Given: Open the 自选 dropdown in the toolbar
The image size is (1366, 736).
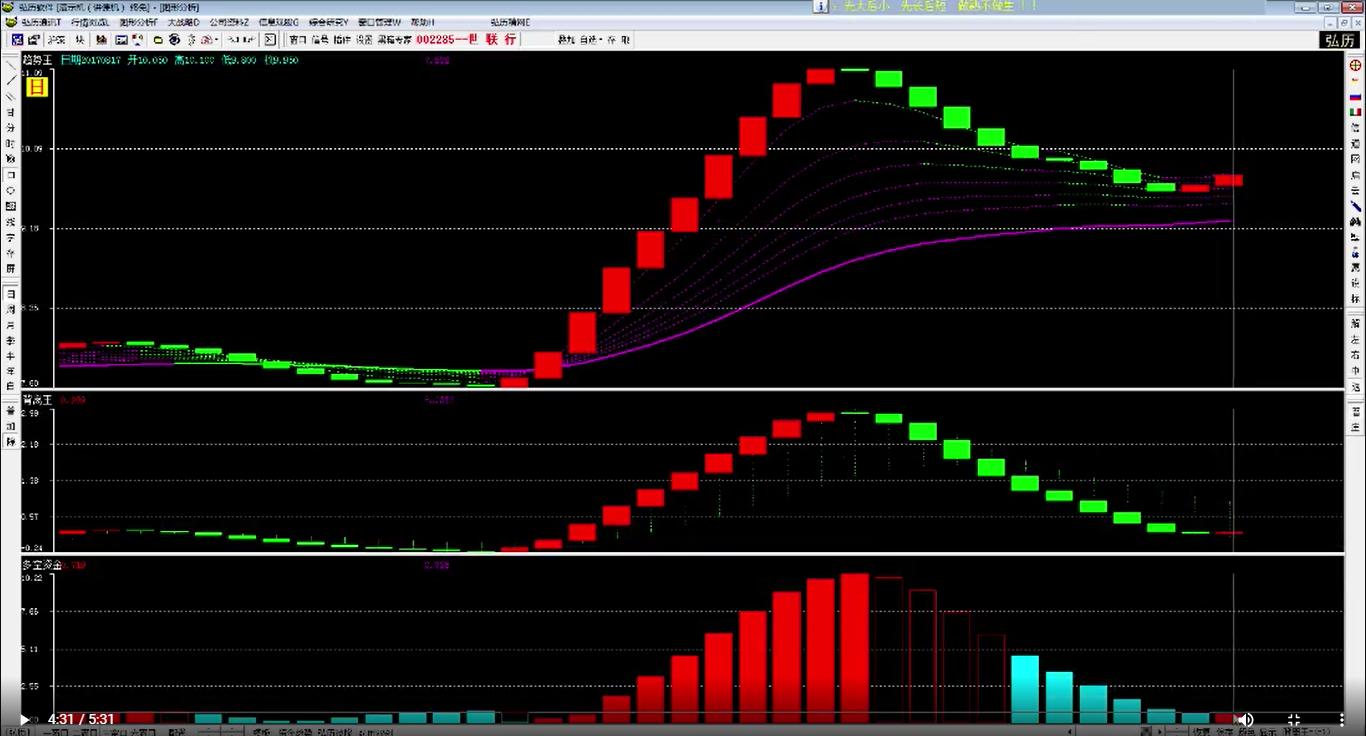Looking at the screenshot, I should click(x=593, y=40).
